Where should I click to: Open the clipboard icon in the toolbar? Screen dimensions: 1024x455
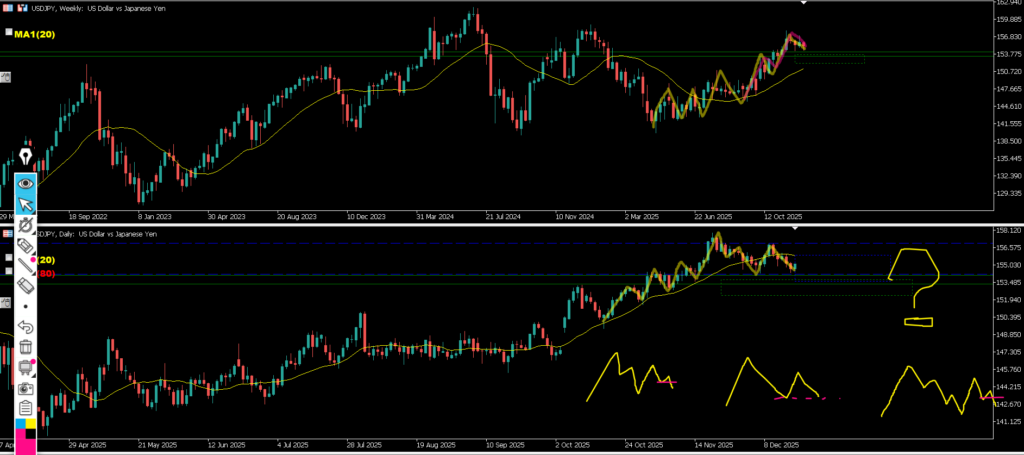[26, 408]
